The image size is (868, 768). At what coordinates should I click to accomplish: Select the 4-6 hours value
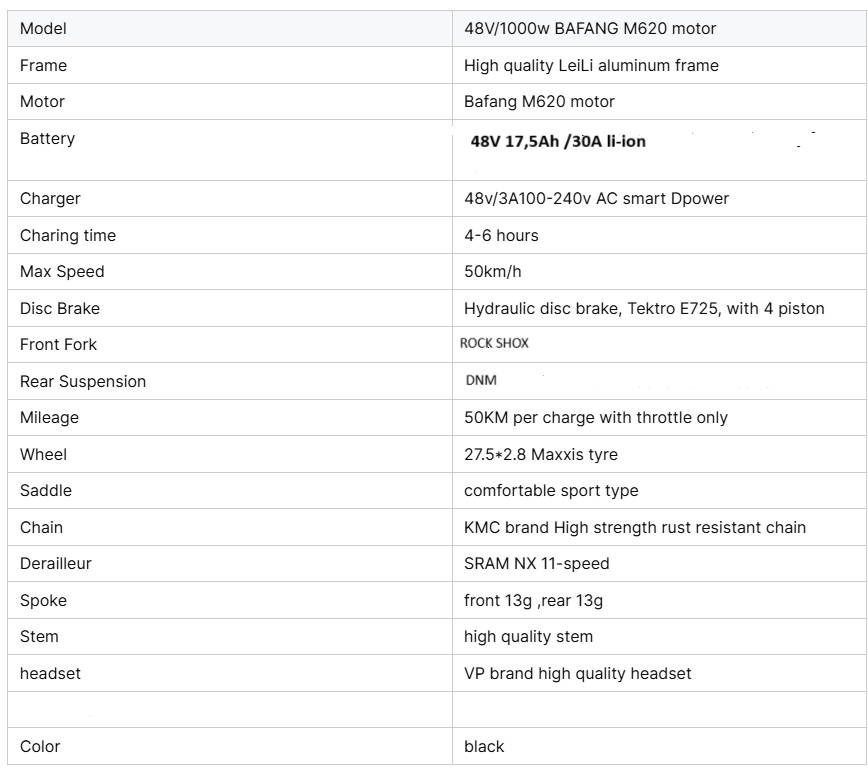[x=501, y=236]
